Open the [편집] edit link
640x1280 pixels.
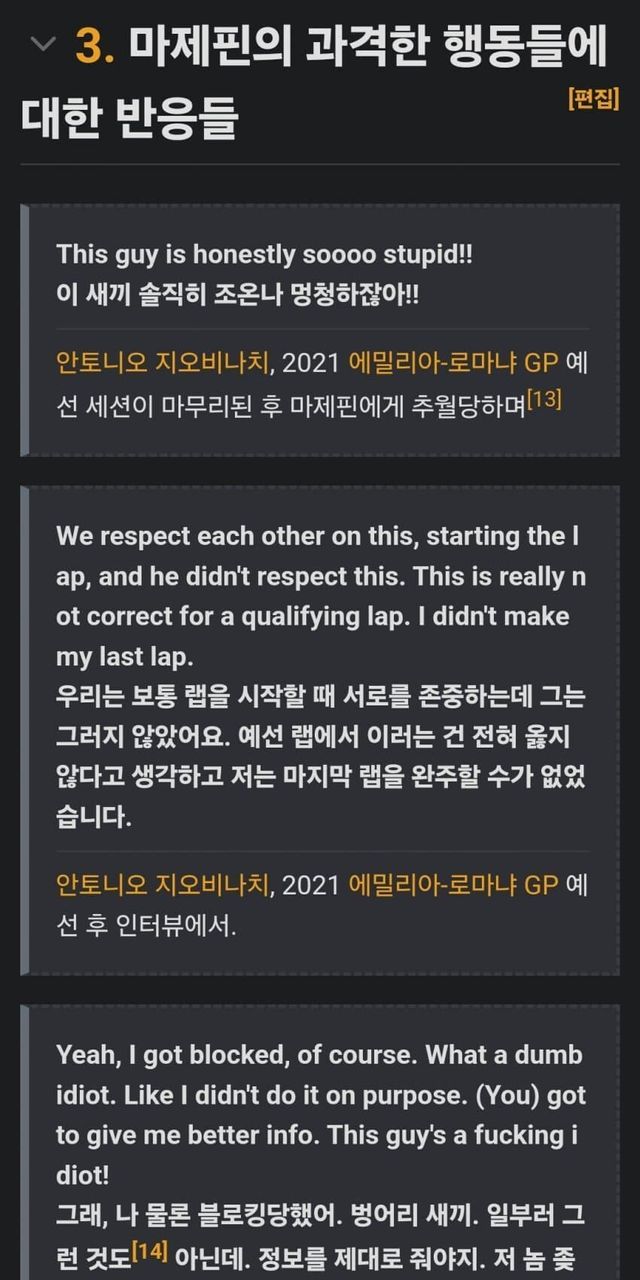[593, 99]
